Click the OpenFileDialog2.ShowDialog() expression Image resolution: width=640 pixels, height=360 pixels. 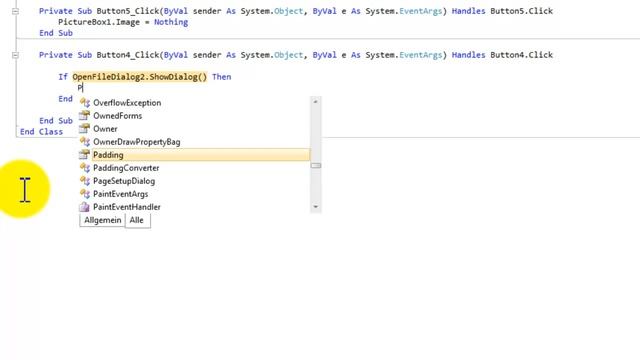(x=140, y=77)
